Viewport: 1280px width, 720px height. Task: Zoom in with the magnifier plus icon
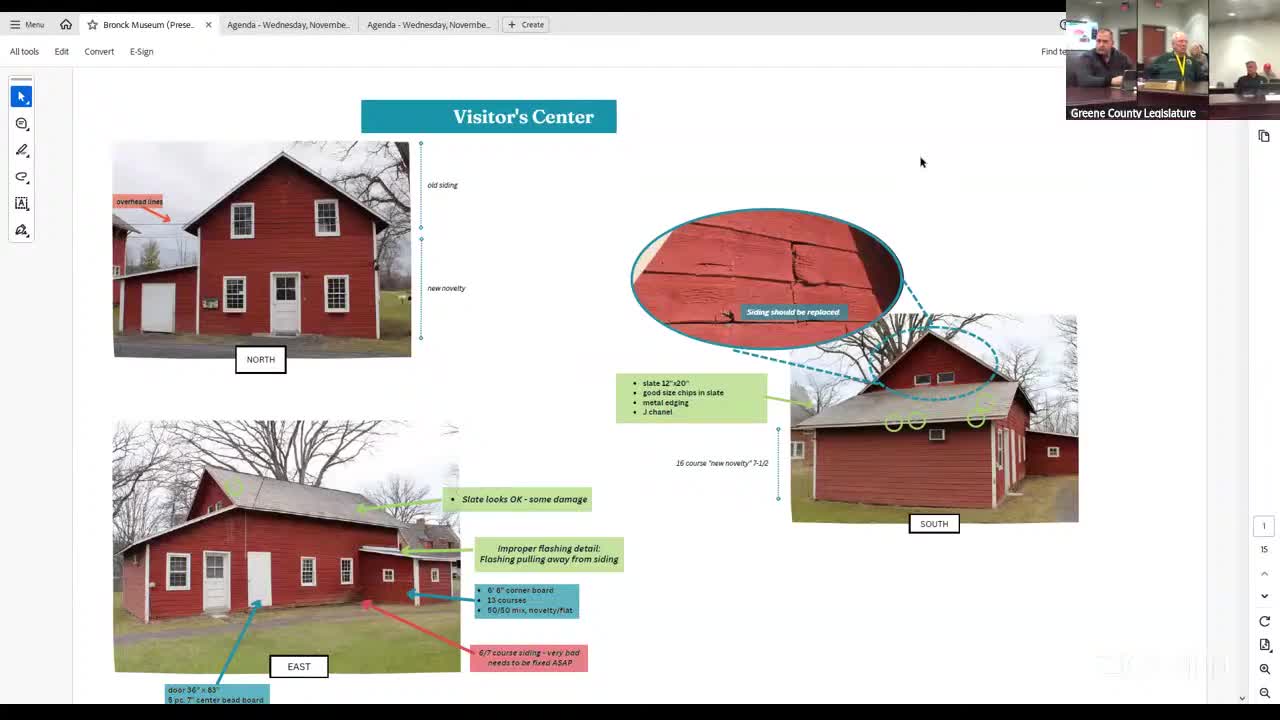click(1264, 669)
